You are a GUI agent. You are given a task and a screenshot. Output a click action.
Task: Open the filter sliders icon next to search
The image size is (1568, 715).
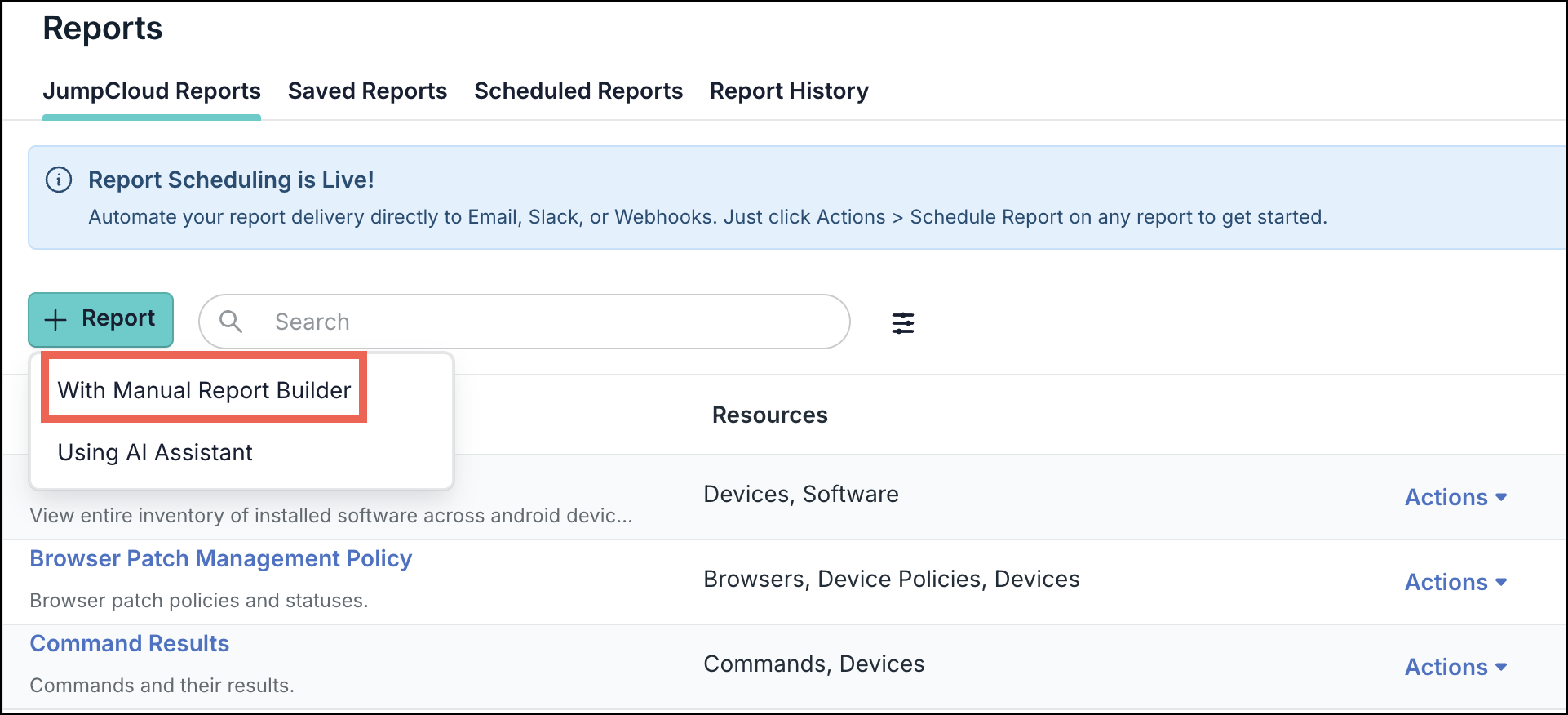[x=902, y=322]
